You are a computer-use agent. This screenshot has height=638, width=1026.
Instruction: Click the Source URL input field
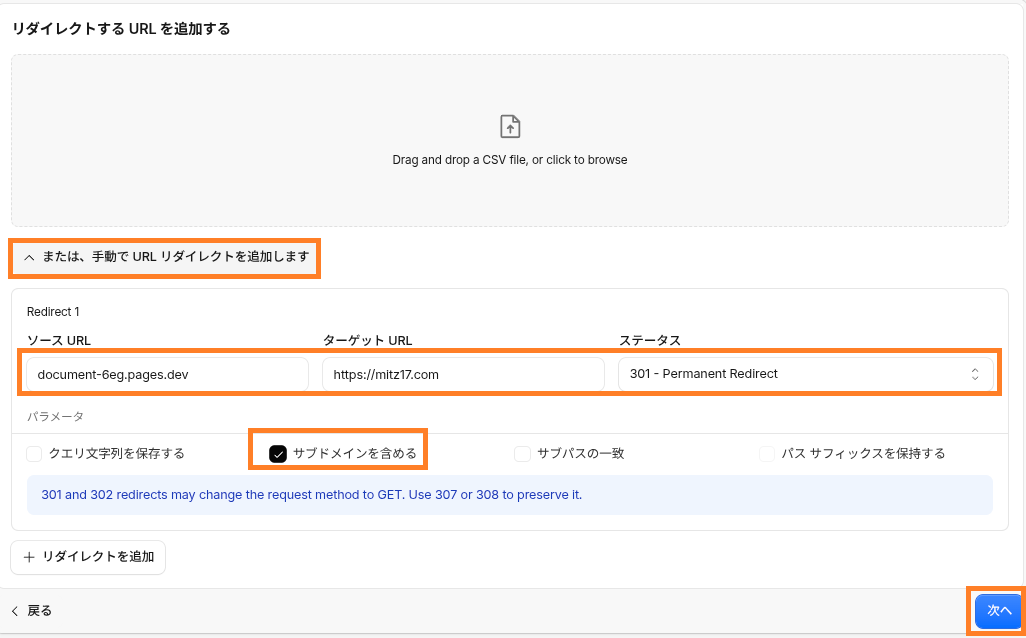(167, 374)
